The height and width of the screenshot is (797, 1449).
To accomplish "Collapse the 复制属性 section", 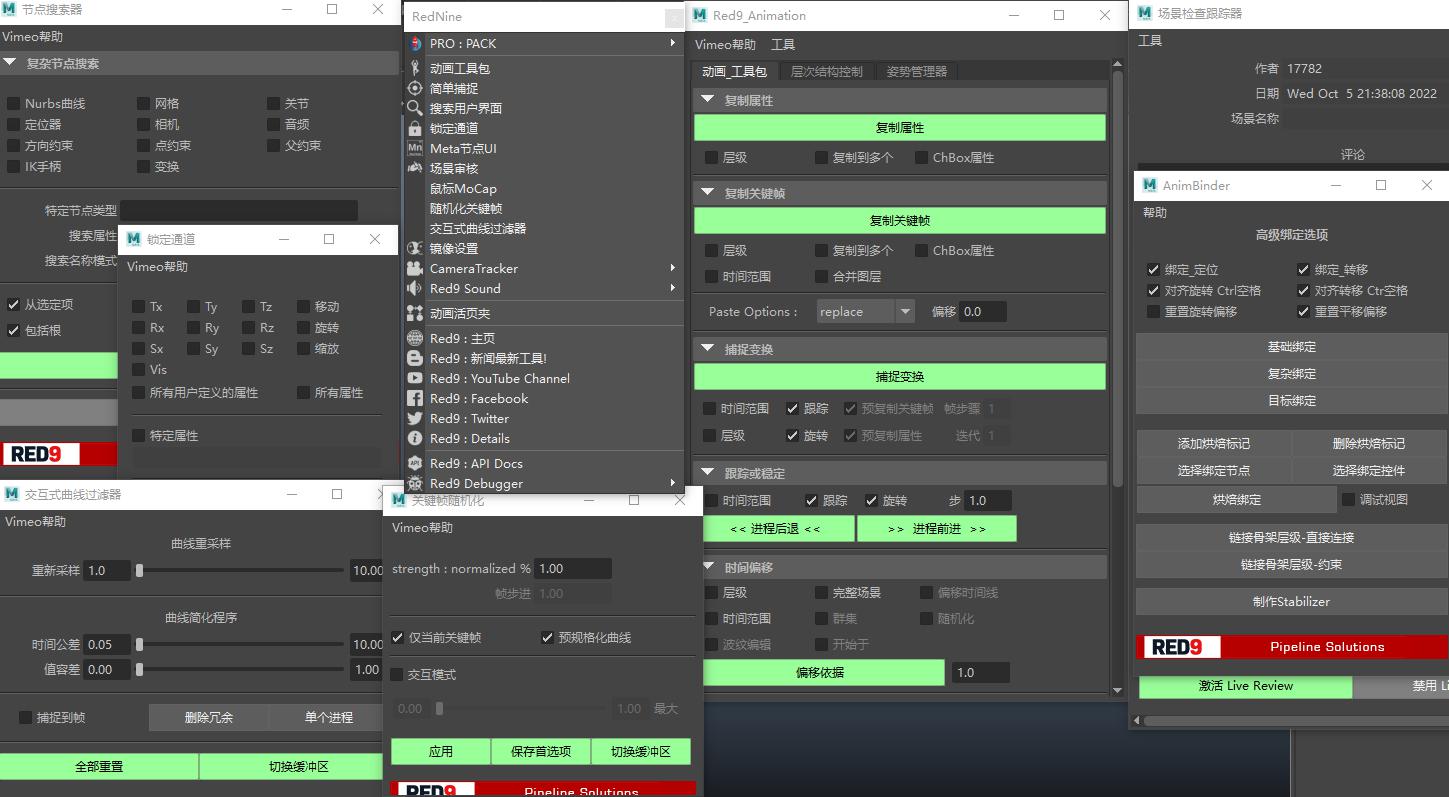I will (708, 101).
